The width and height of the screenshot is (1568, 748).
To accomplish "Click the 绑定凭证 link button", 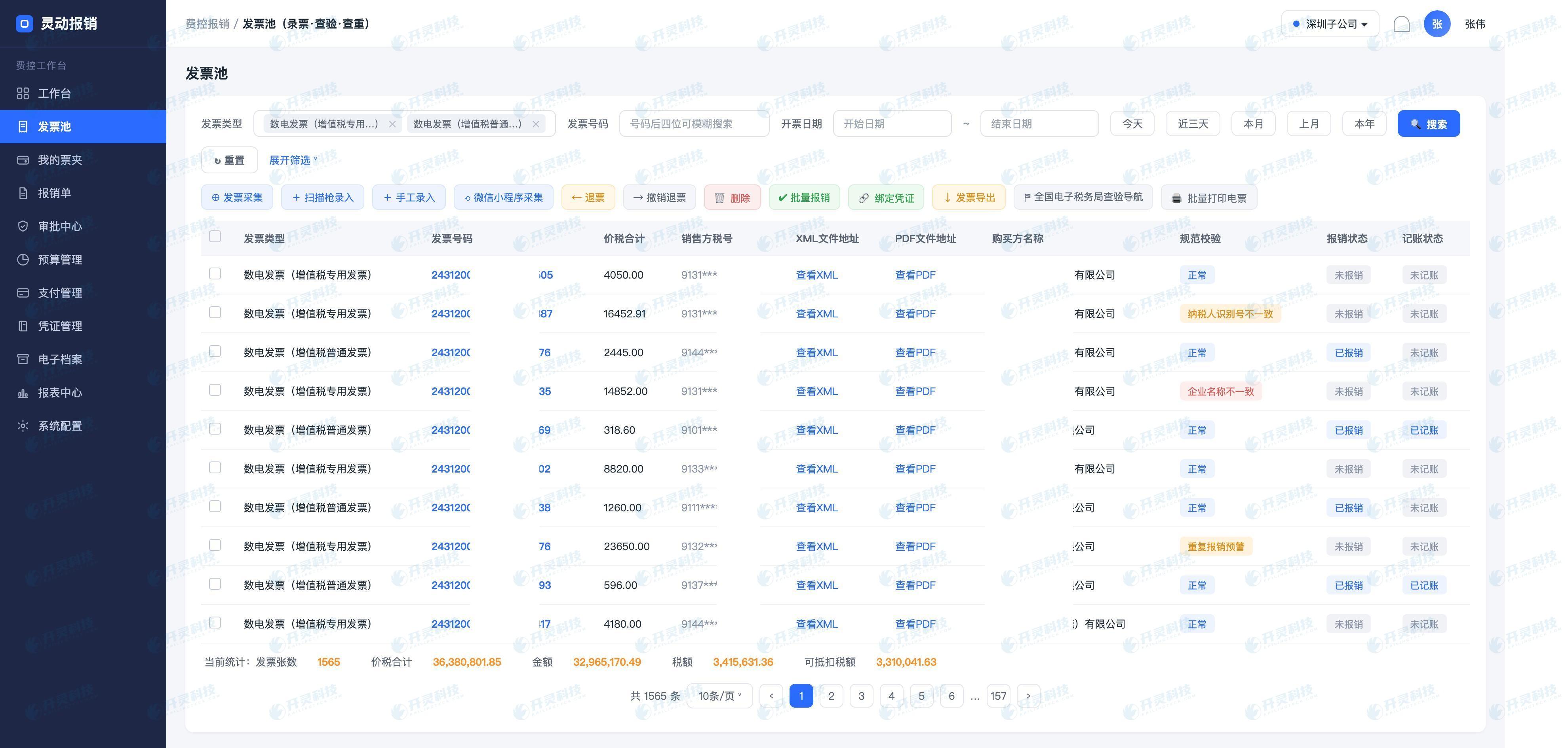I will tap(886, 197).
